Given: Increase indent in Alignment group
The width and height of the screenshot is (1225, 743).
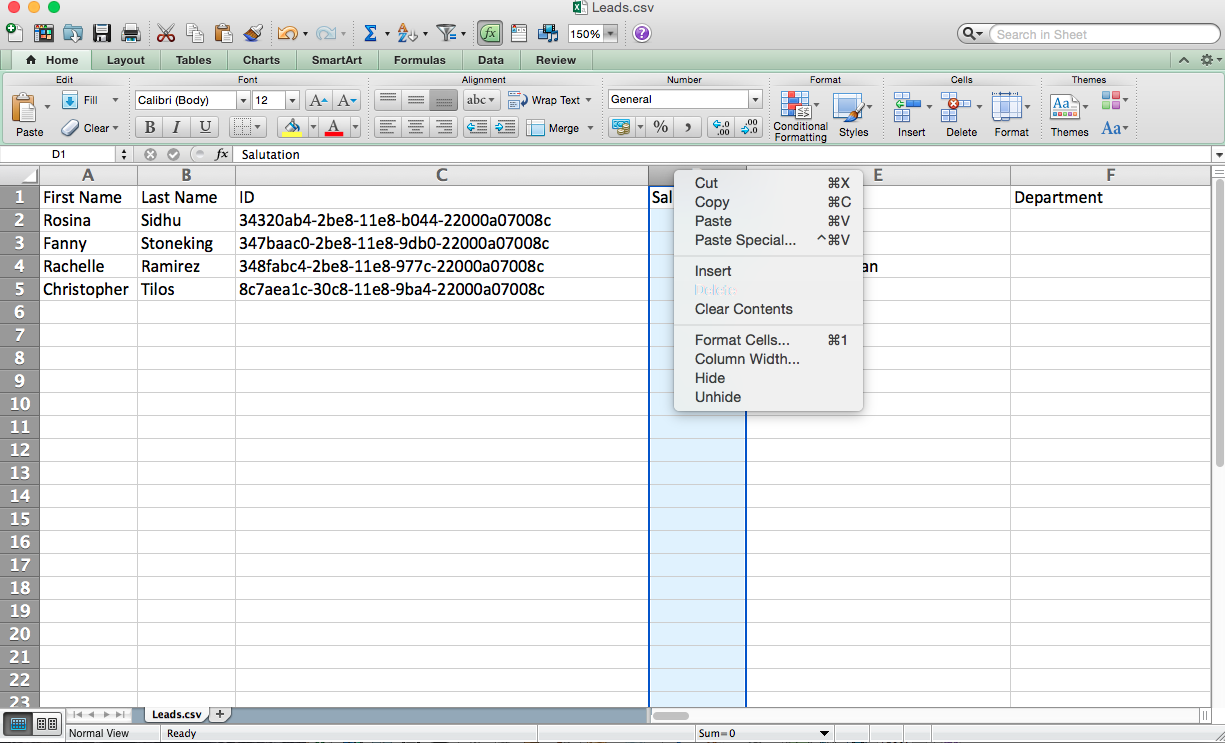Looking at the screenshot, I should [x=505, y=127].
